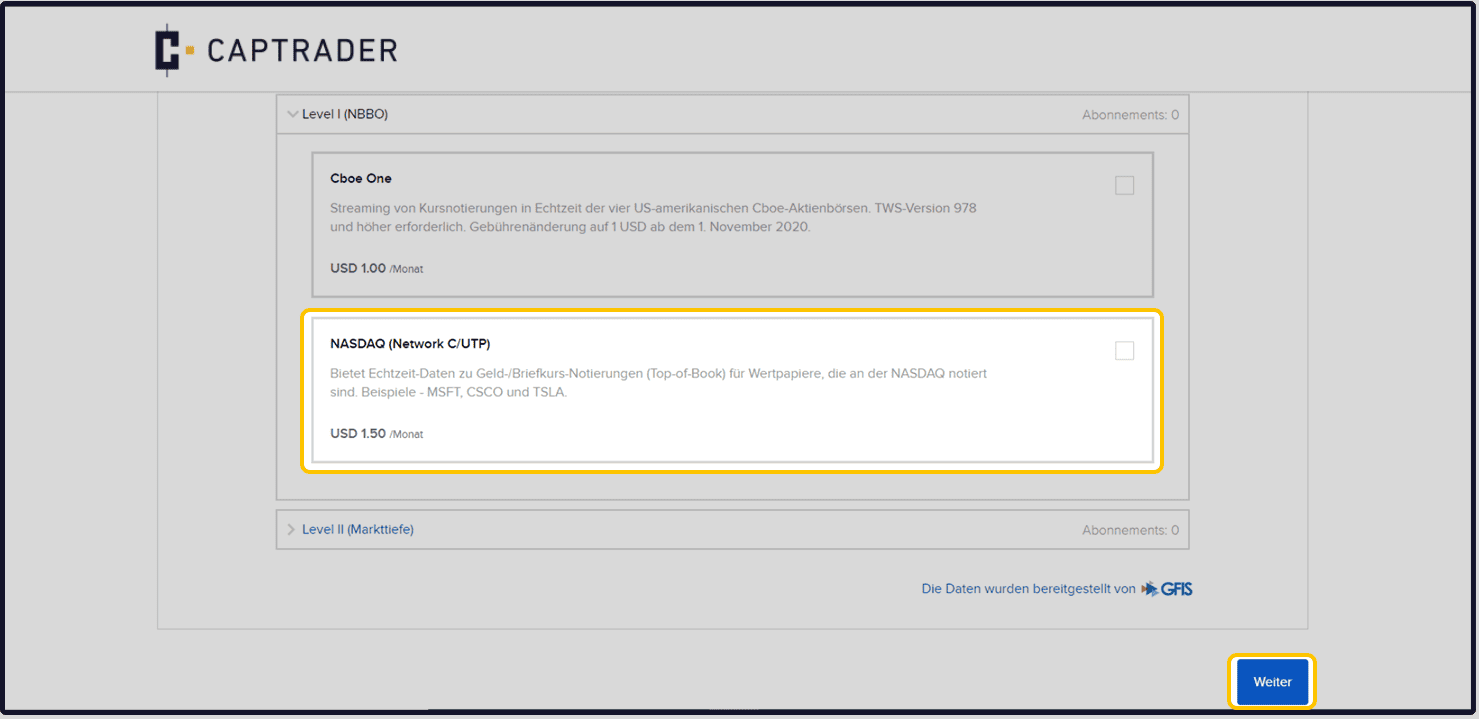1479x719 pixels.
Task: Click the Level I (NBBO) label
Action: 345,114
